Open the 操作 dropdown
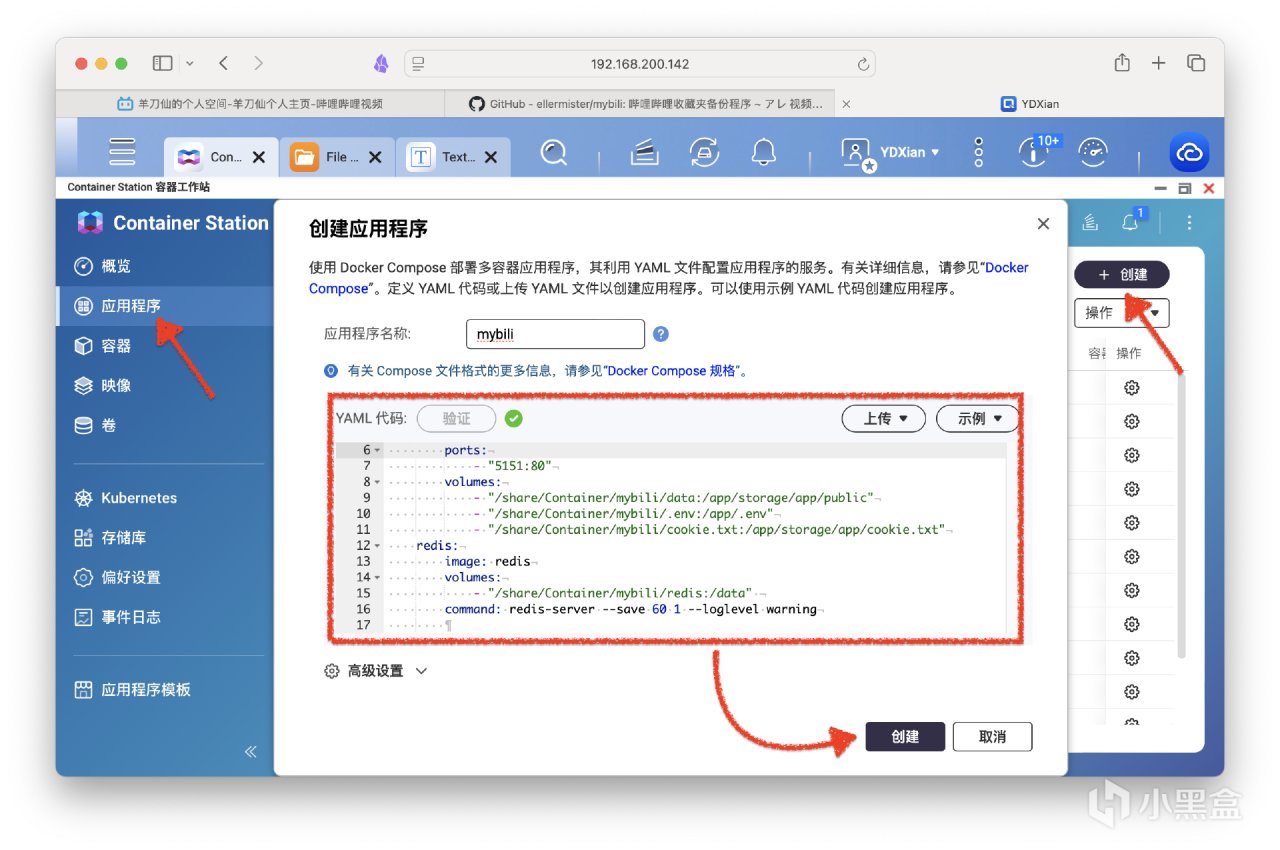The image size is (1280, 850). [1122, 313]
